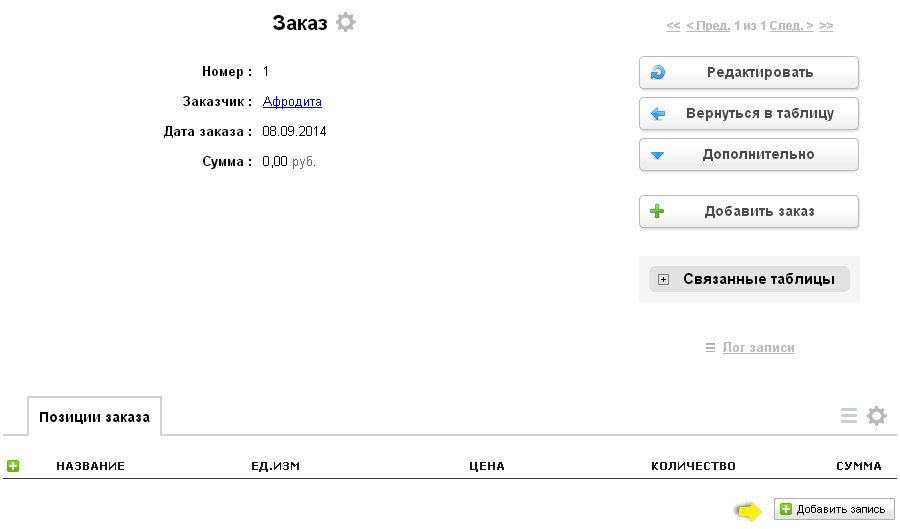Jump to the last record (>>)
Viewport: 900px width, 529px height.
[x=826, y=26]
